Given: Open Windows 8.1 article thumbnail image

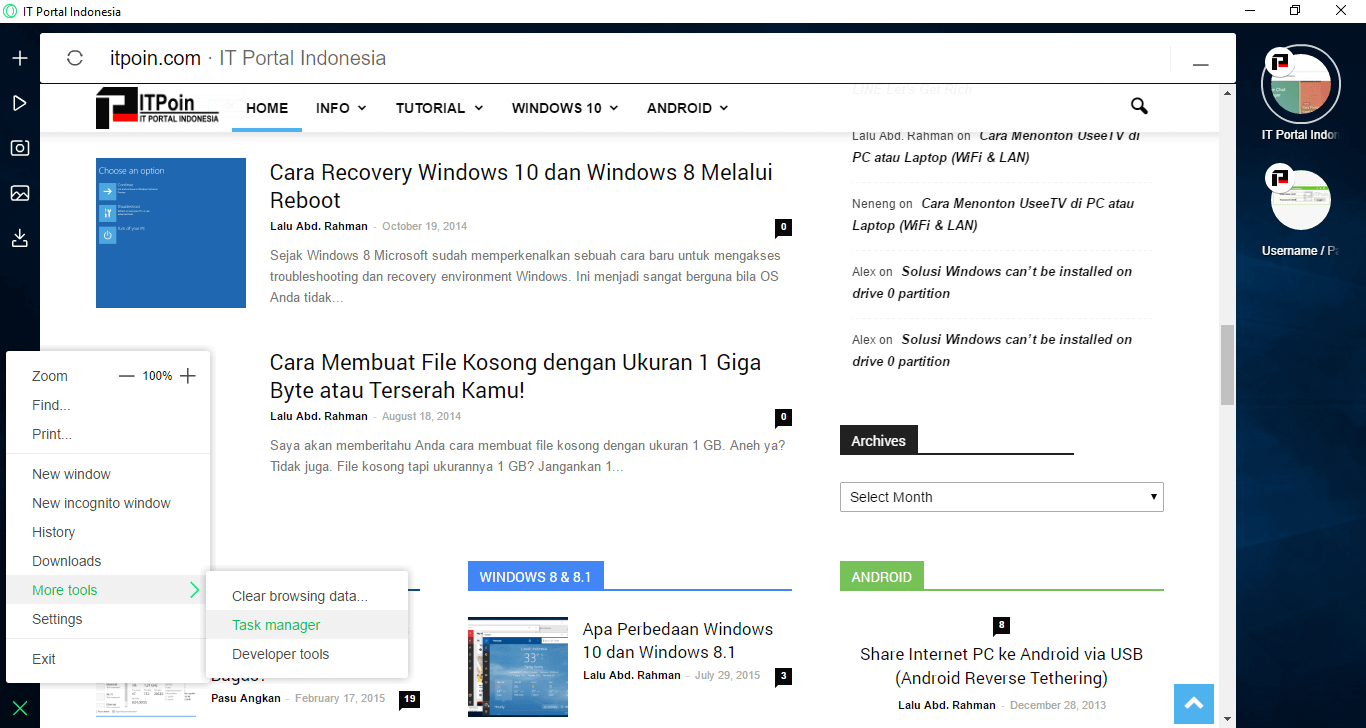Looking at the screenshot, I should click(518, 667).
